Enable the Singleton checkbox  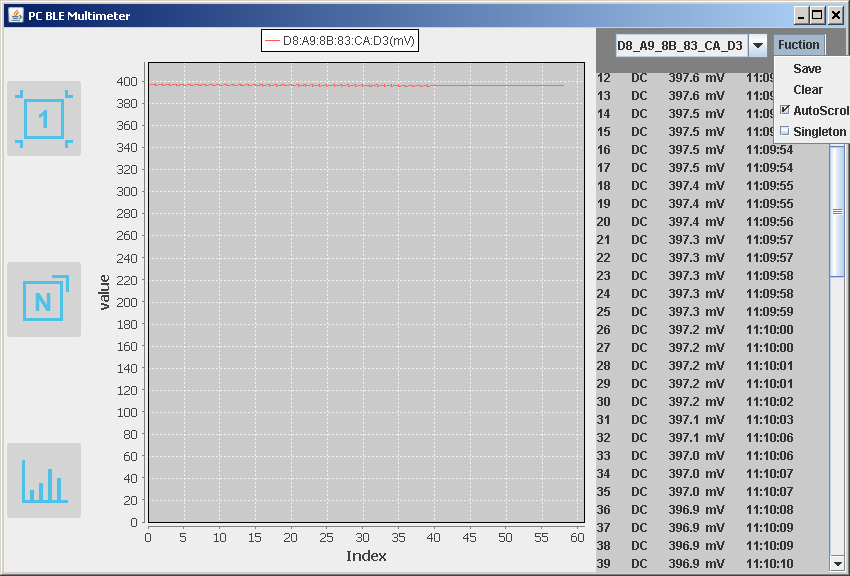(785, 131)
